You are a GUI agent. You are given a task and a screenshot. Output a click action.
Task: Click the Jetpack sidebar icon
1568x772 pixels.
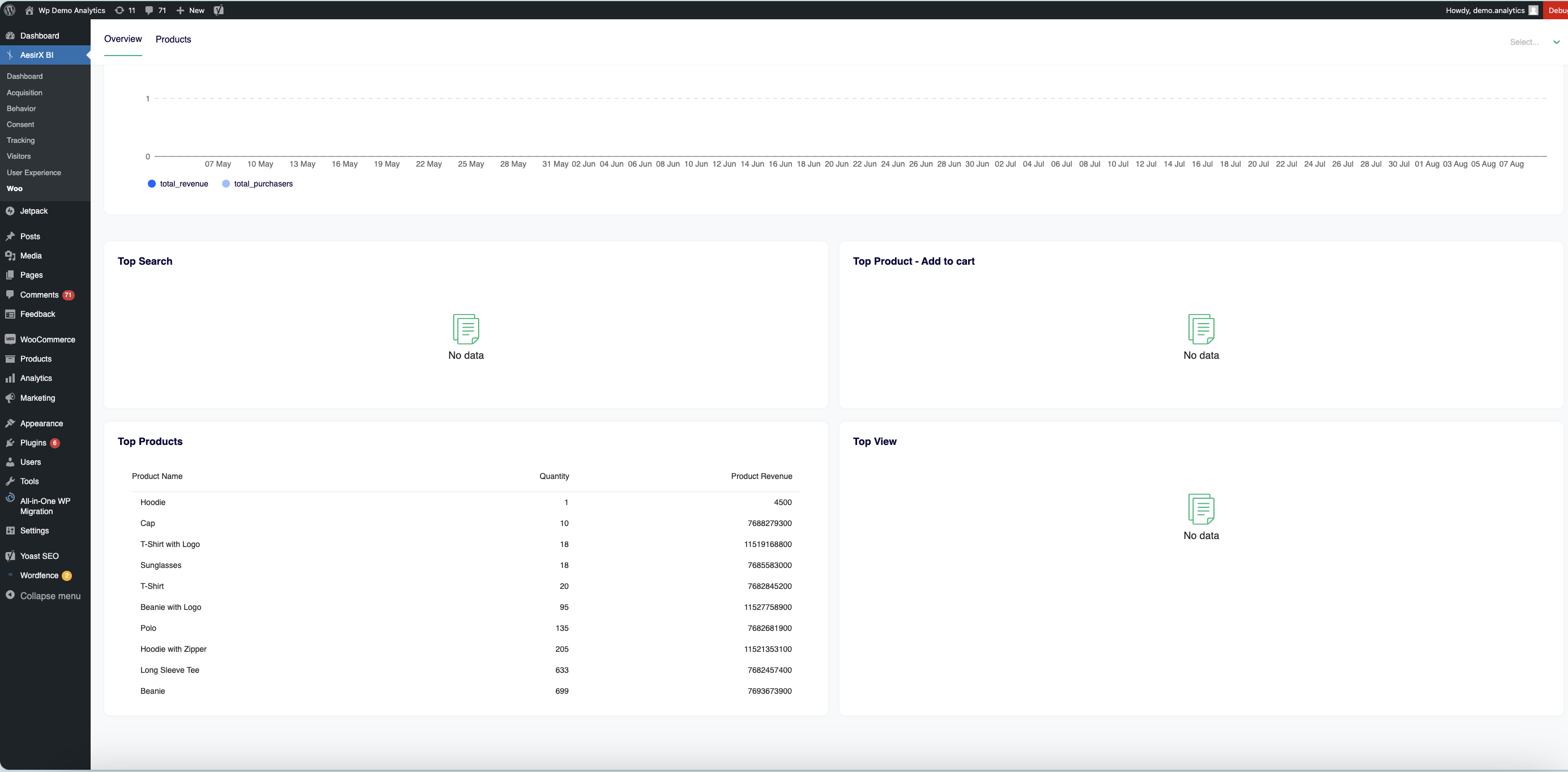pos(11,211)
